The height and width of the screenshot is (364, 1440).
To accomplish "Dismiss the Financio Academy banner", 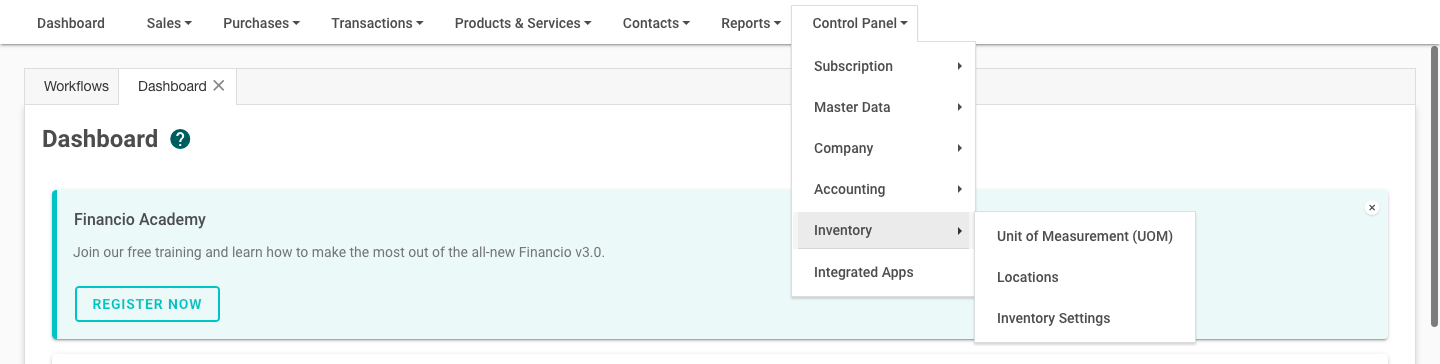I will click(x=1372, y=208).
